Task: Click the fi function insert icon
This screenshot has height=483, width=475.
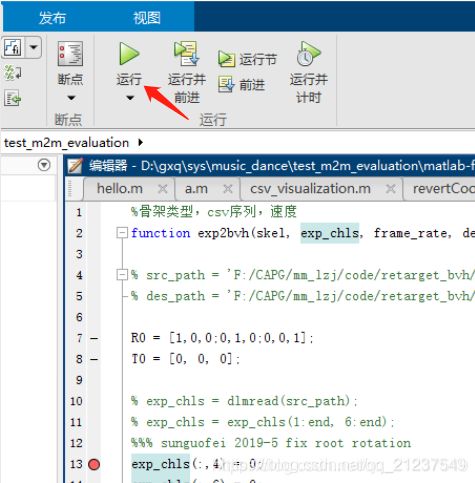Action: (13, 47)
